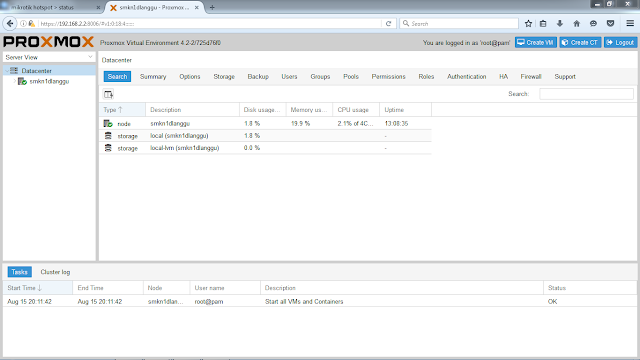Image resolution: width=640 pixels, height=360 pixels.
Task: Click the CPU usage column header
Action: (356, 110)
